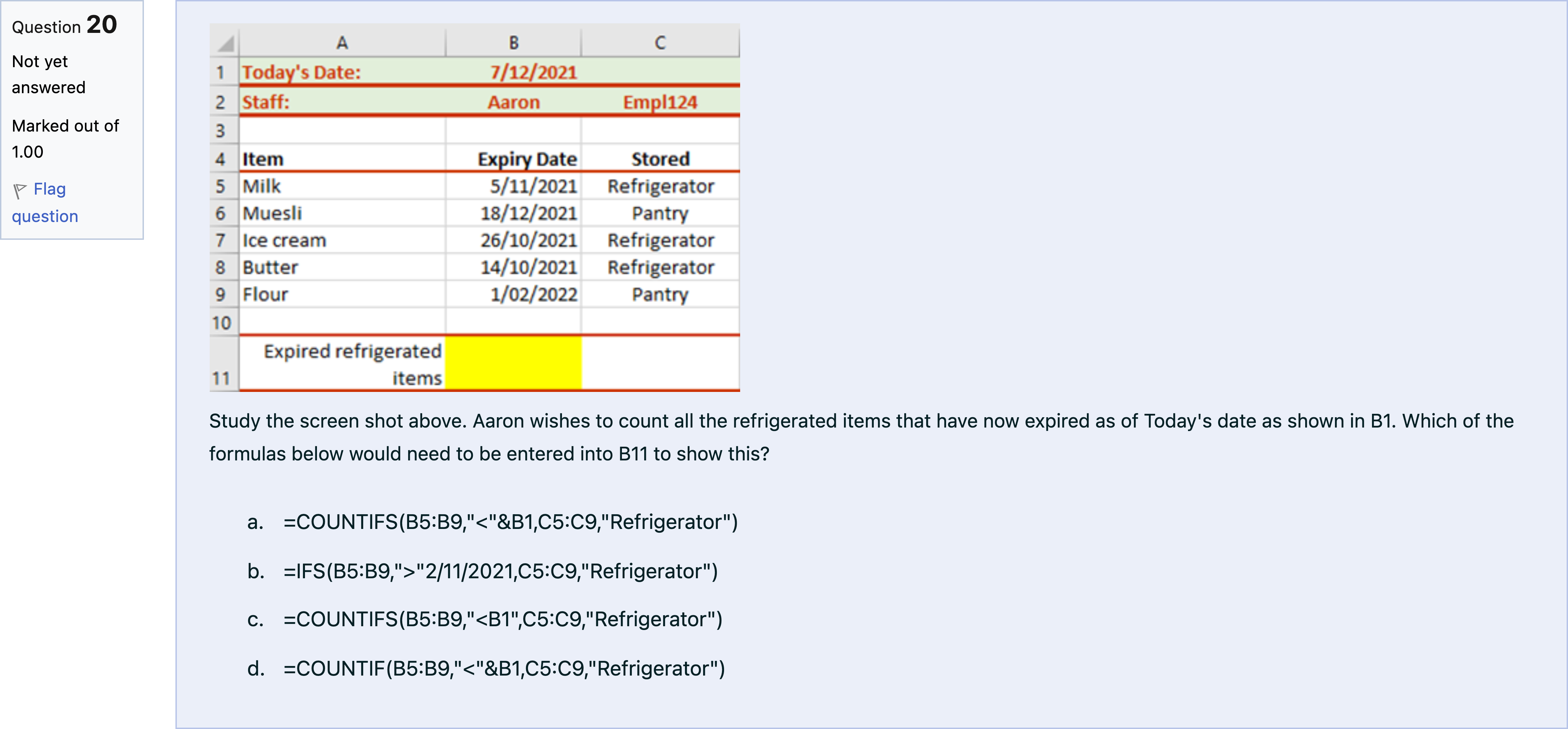Viewport: 1568px width, 729px height.
Task: Click the yellow B11 cell in spreadsheet image
Action: [513, 363]
